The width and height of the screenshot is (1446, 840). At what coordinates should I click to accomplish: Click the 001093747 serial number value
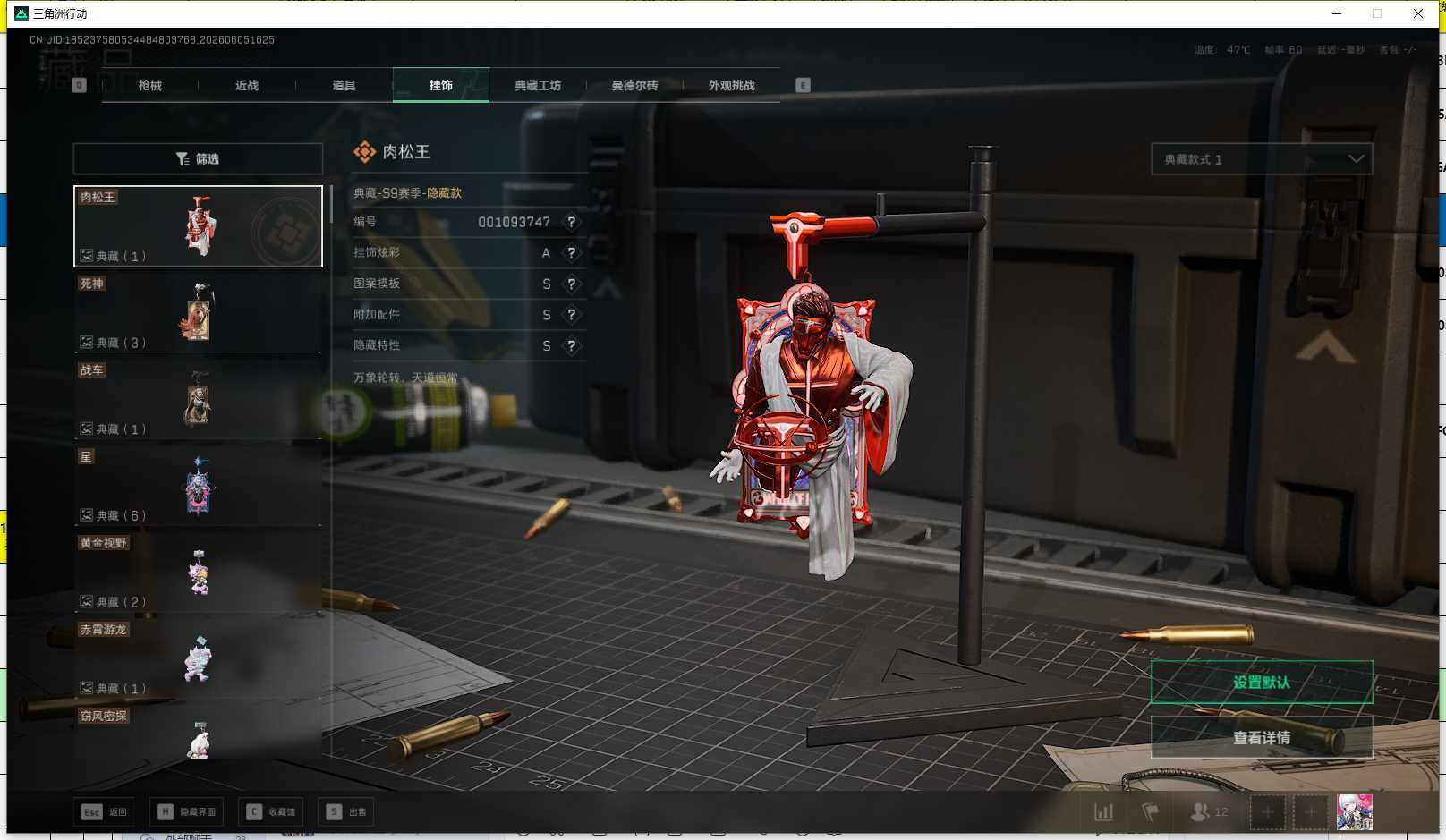[515, 222]
